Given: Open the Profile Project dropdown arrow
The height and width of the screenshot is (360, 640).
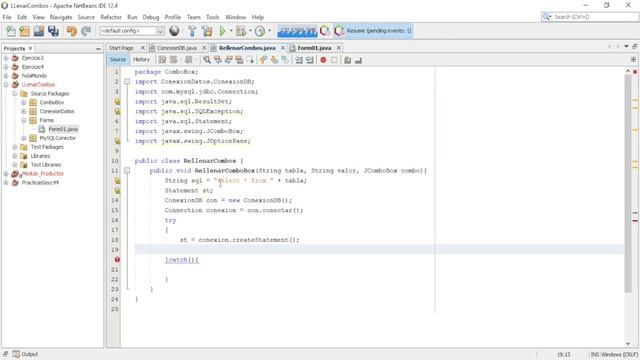Looking at the screenshot, I should pyautogui.click(x=269, y=31).
